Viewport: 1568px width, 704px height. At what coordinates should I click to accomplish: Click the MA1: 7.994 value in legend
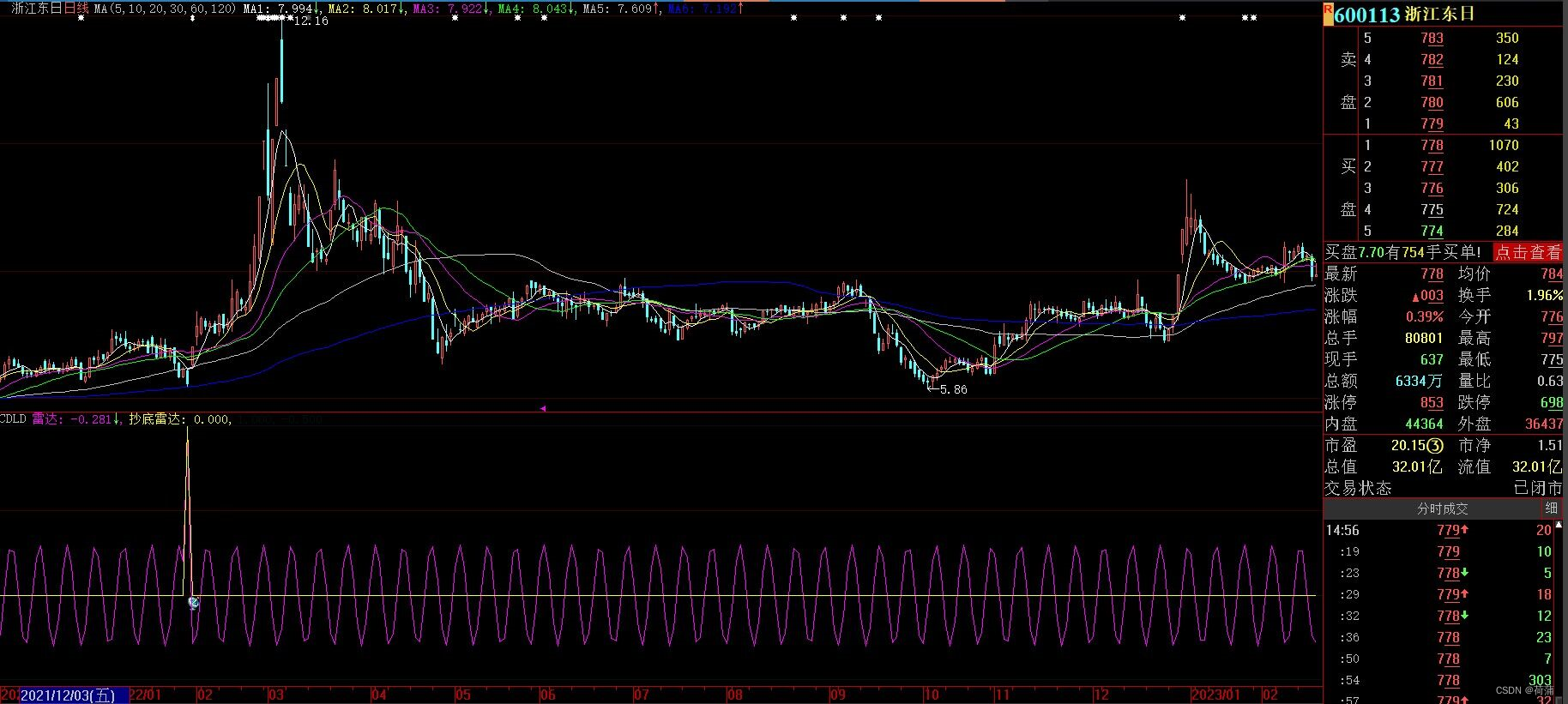[x=281, y=9]
